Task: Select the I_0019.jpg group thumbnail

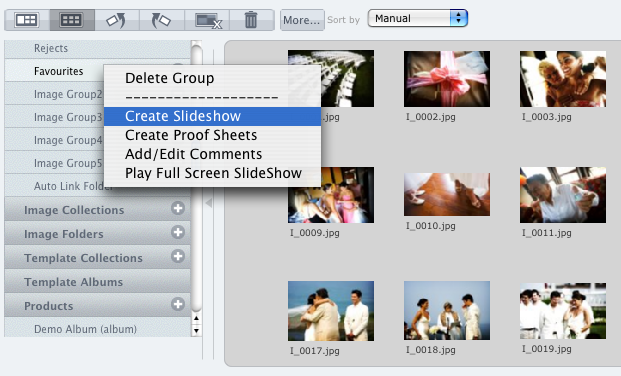Action: (563, 311)
